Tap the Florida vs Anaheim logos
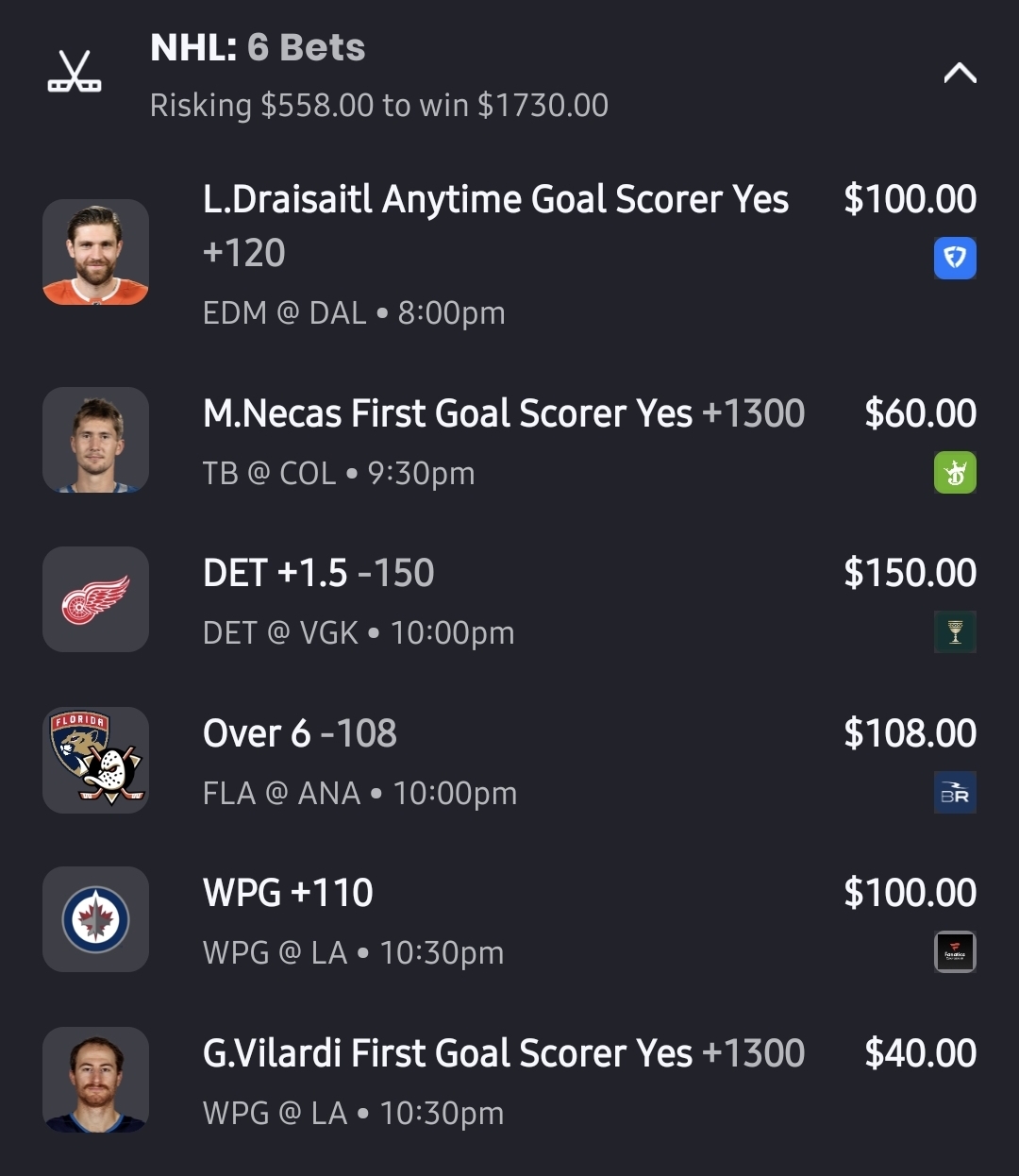The height and width of the screenshot is (1176, 1019). click(95, 760)
